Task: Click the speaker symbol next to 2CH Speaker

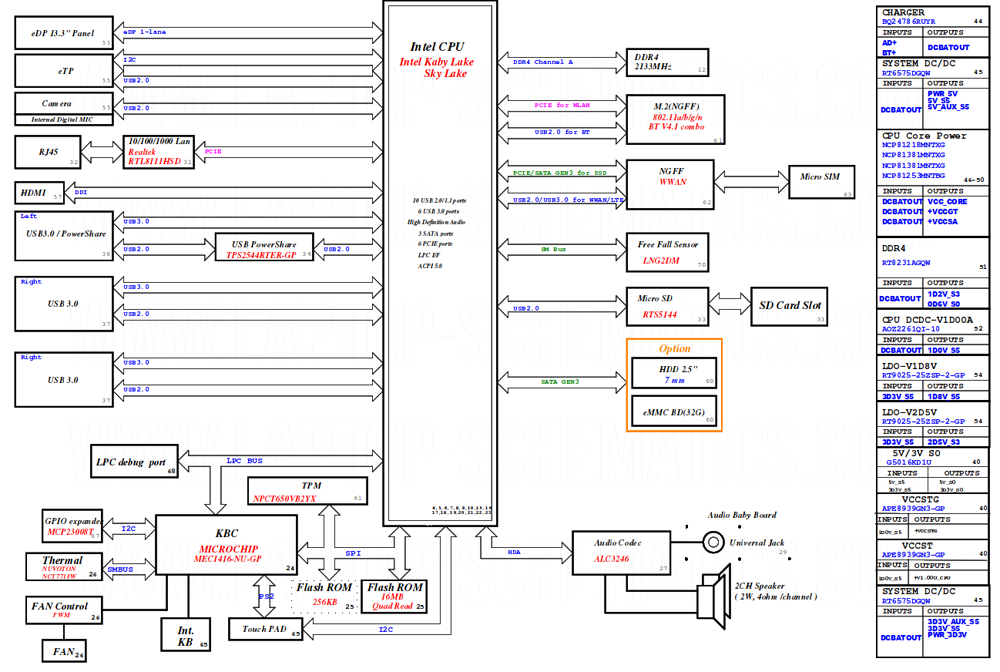Action: pyautogui.click(x=714, y=597)
